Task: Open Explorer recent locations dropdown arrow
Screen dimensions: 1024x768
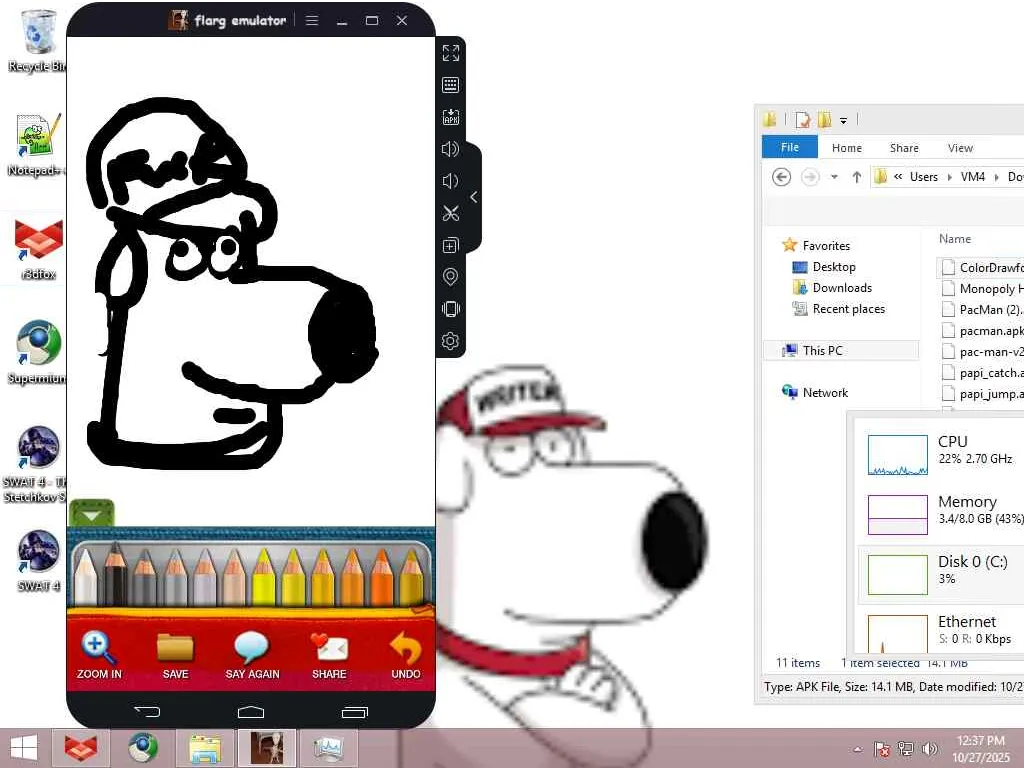Action: tap(834, 177)
